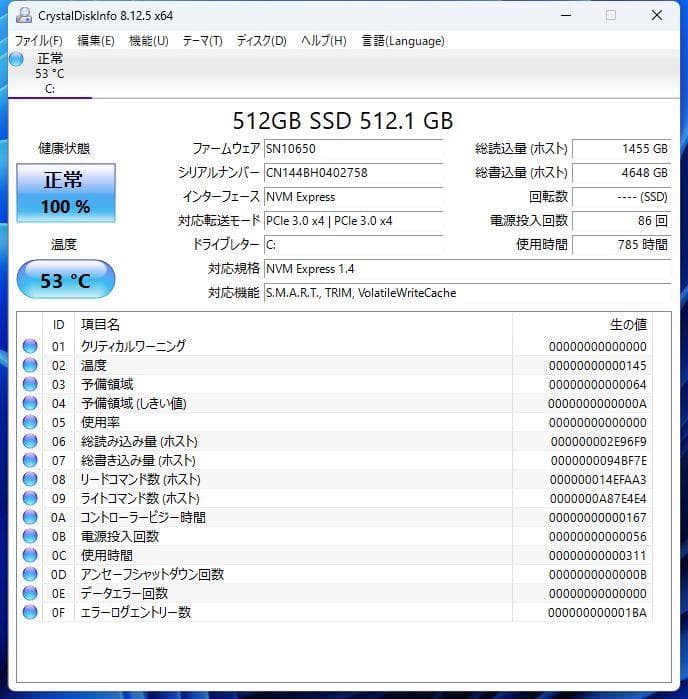Click raw value 0000000000311
688x699 pixels.
tap(597, 556)
